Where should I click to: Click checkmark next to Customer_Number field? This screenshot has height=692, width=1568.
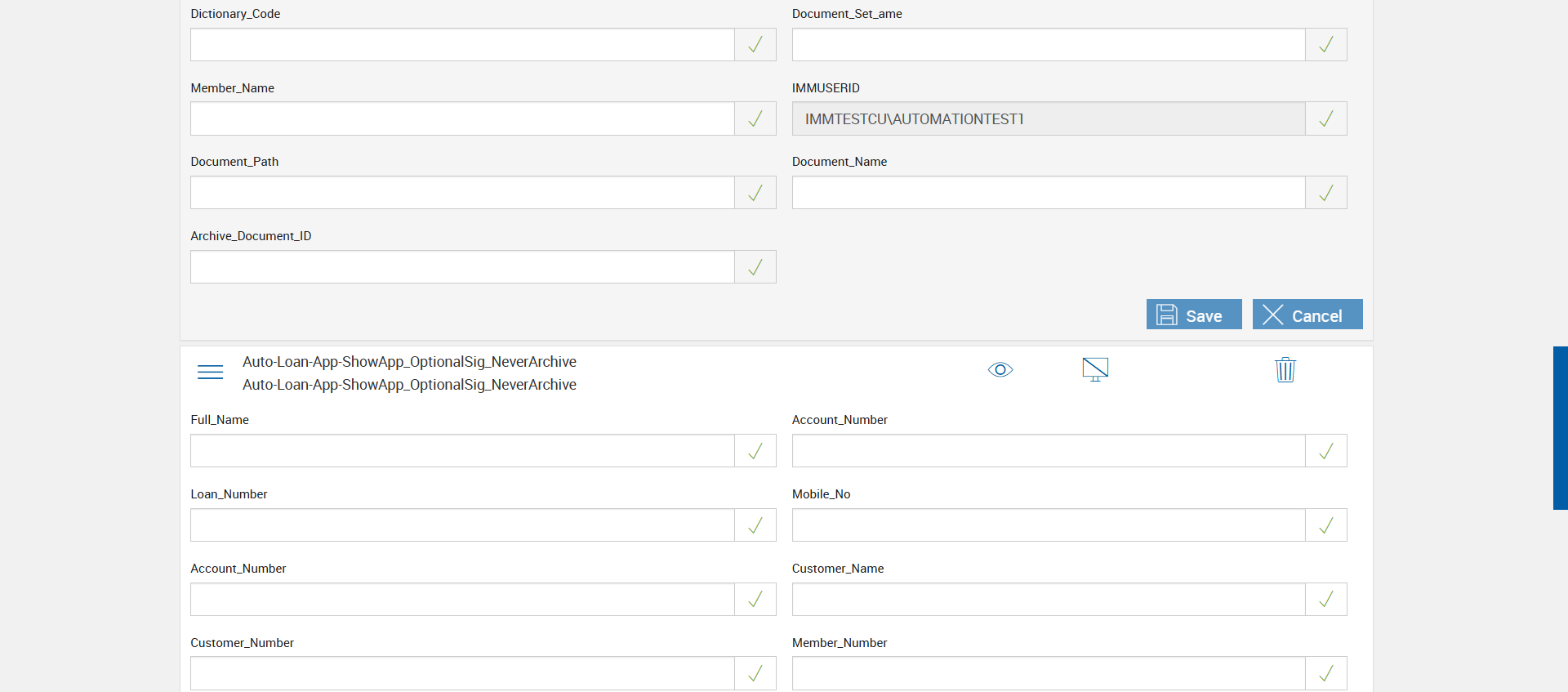click(x=755, y=673)
